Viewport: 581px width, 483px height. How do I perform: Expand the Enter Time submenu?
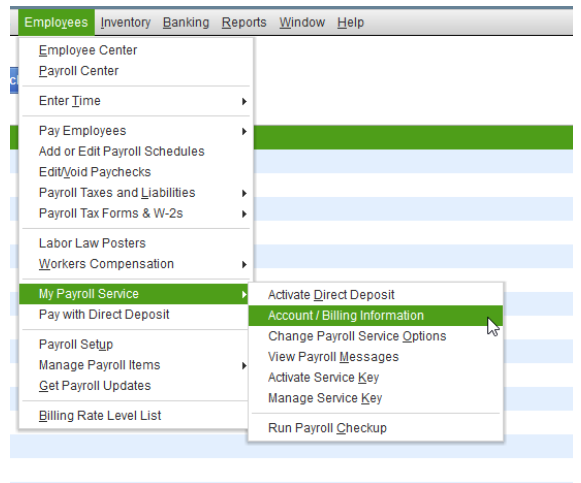136,101
